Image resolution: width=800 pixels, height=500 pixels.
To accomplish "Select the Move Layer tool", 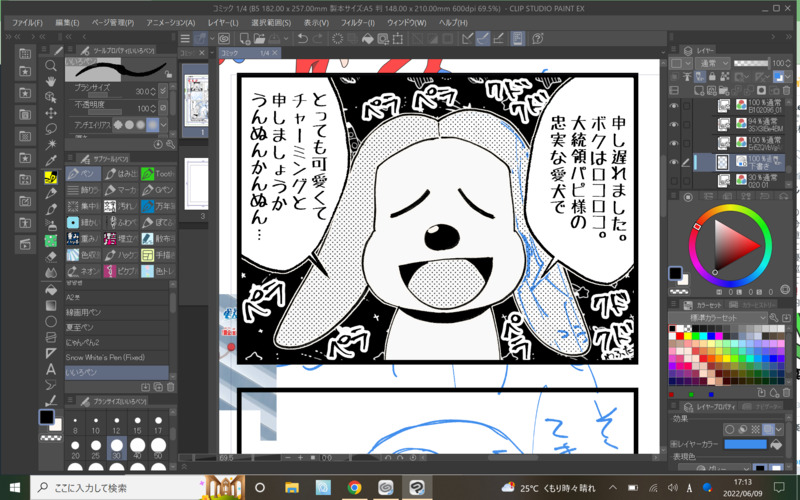I will click(51, 113).
